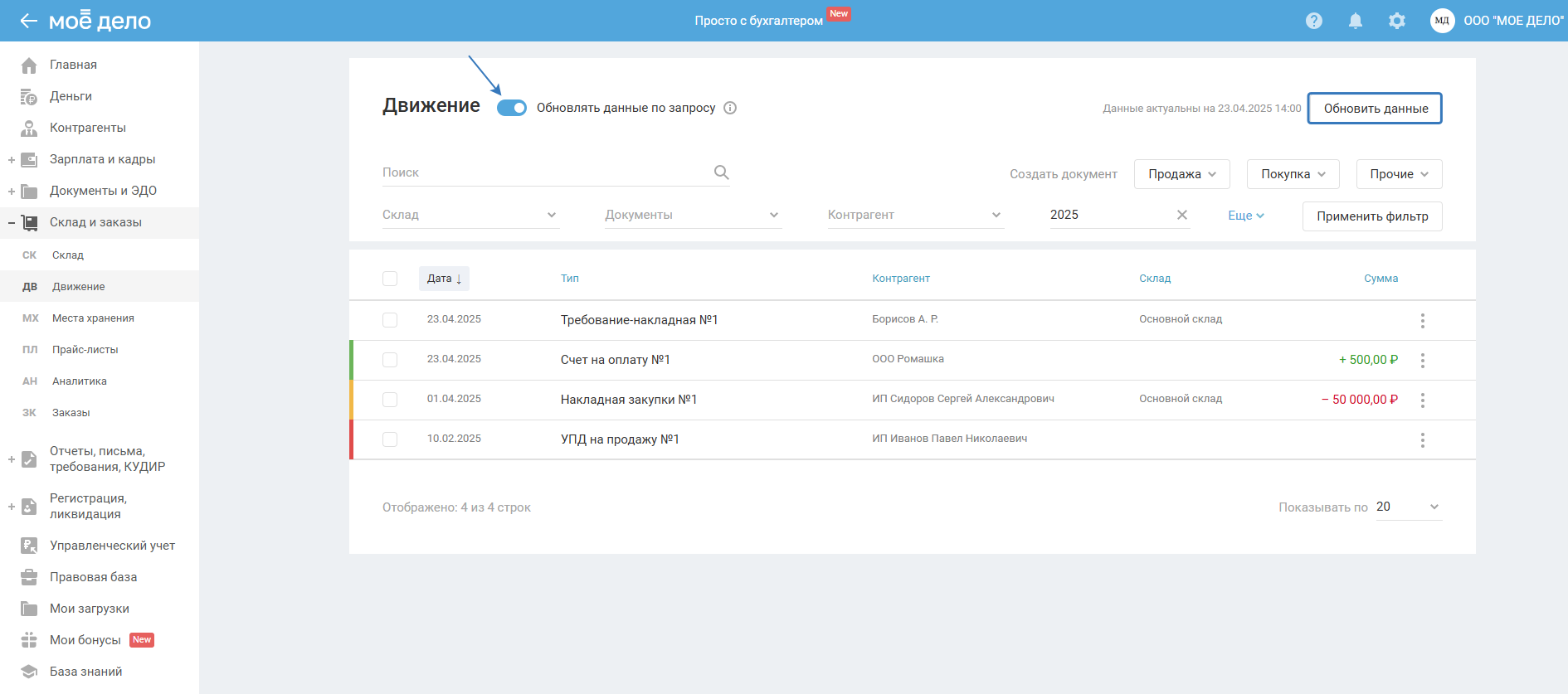
Task: Click the МД account avatar
Action: click(1443, 21)
